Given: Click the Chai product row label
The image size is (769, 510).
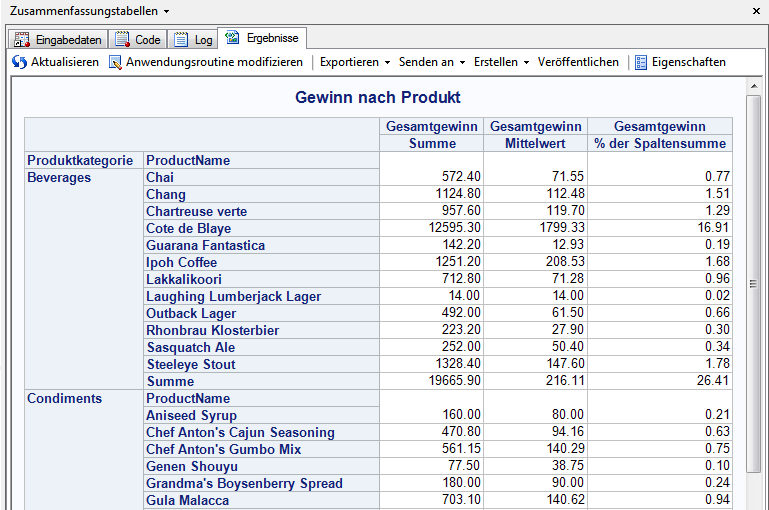Looking at the screenshot, I should (x=160, y=178).
